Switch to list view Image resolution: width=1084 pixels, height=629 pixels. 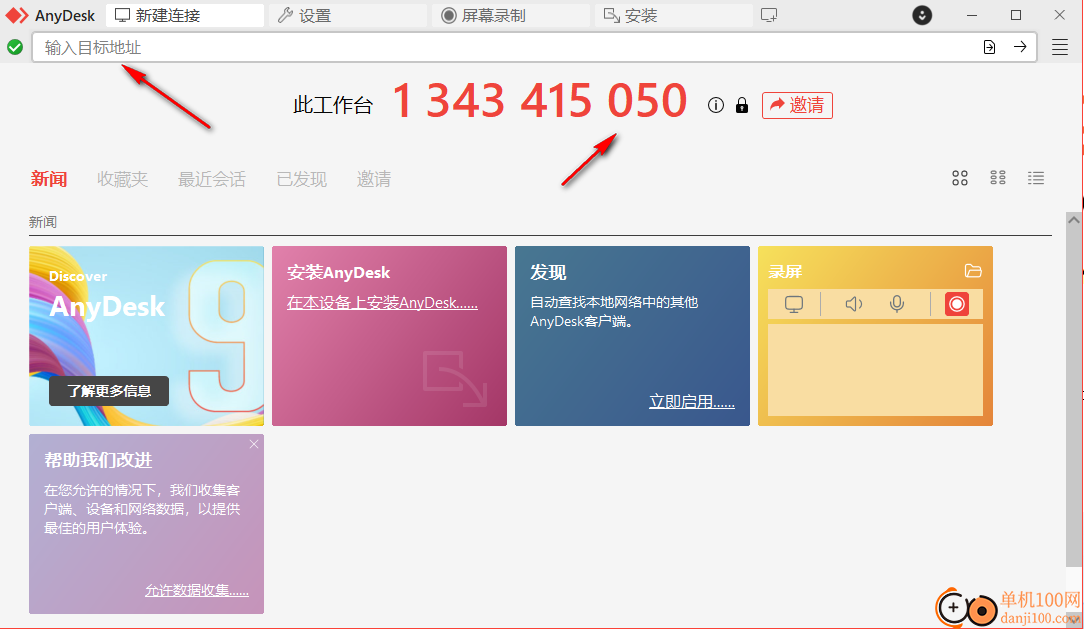click(x=1036, y=178)
